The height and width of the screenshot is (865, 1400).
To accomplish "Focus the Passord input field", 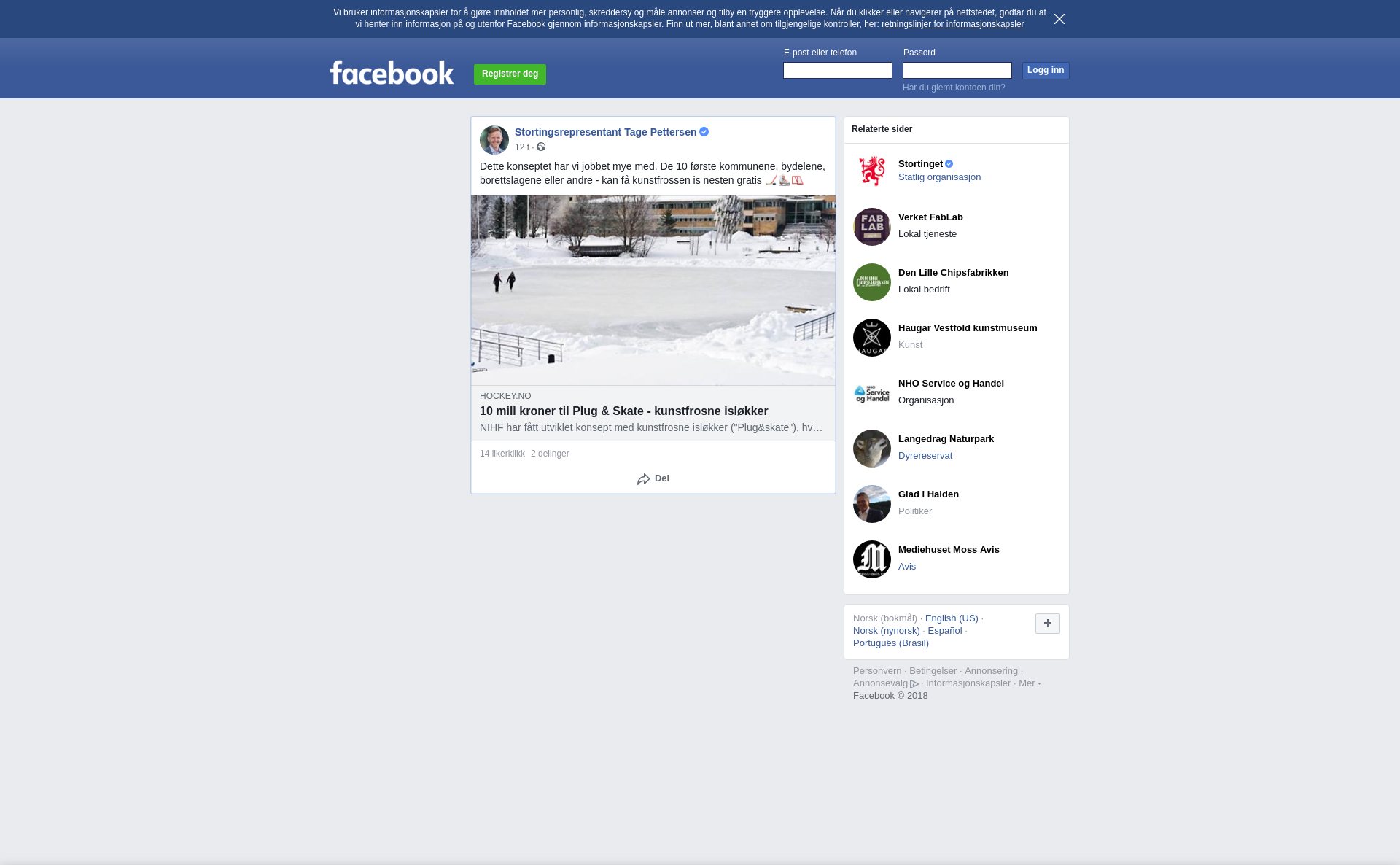I will point(957,70).
